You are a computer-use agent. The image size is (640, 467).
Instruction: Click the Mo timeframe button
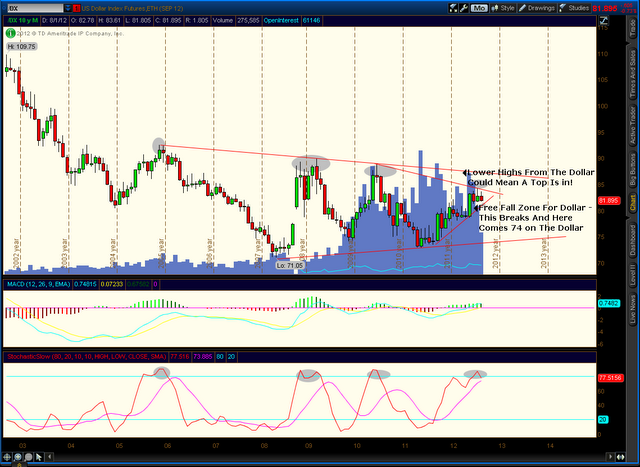(x=479, y=8)
